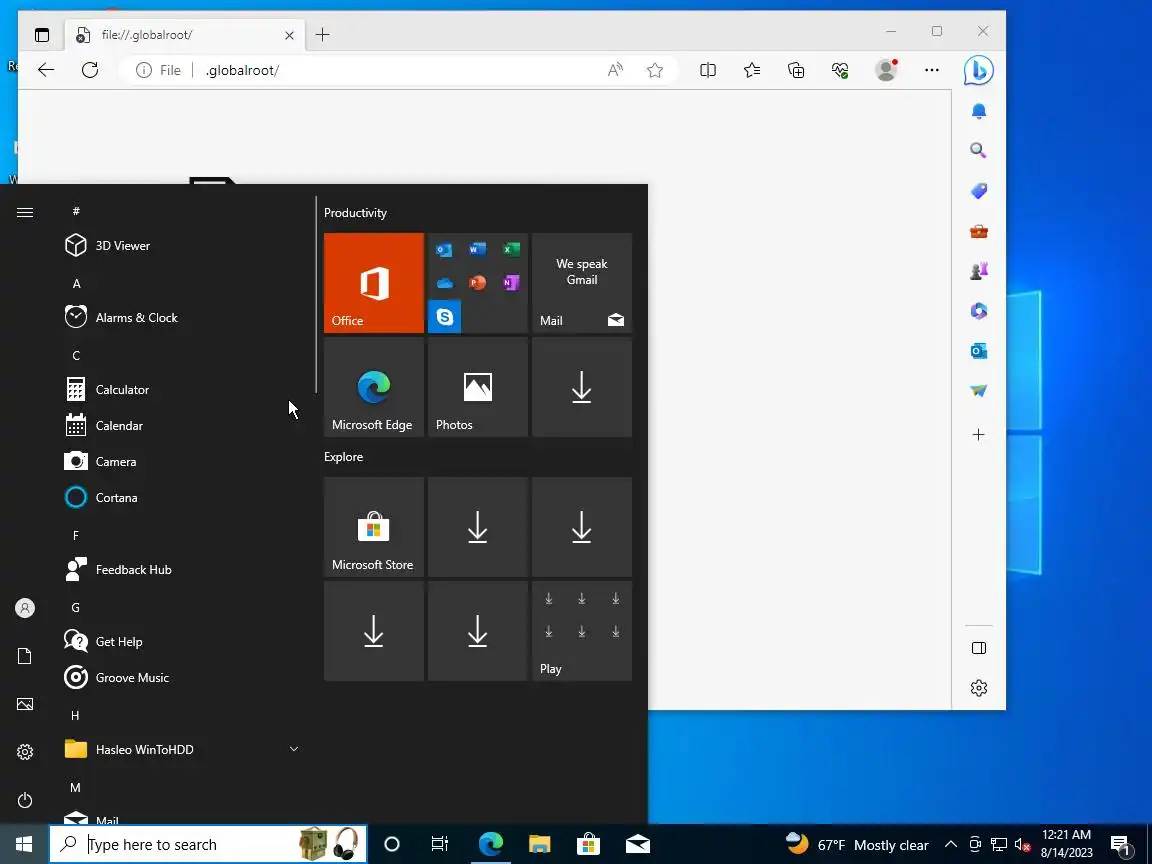Click the Windows Start button
Image resolution: width=1152 pixels, height=864 pixels.
coord(24,844)
